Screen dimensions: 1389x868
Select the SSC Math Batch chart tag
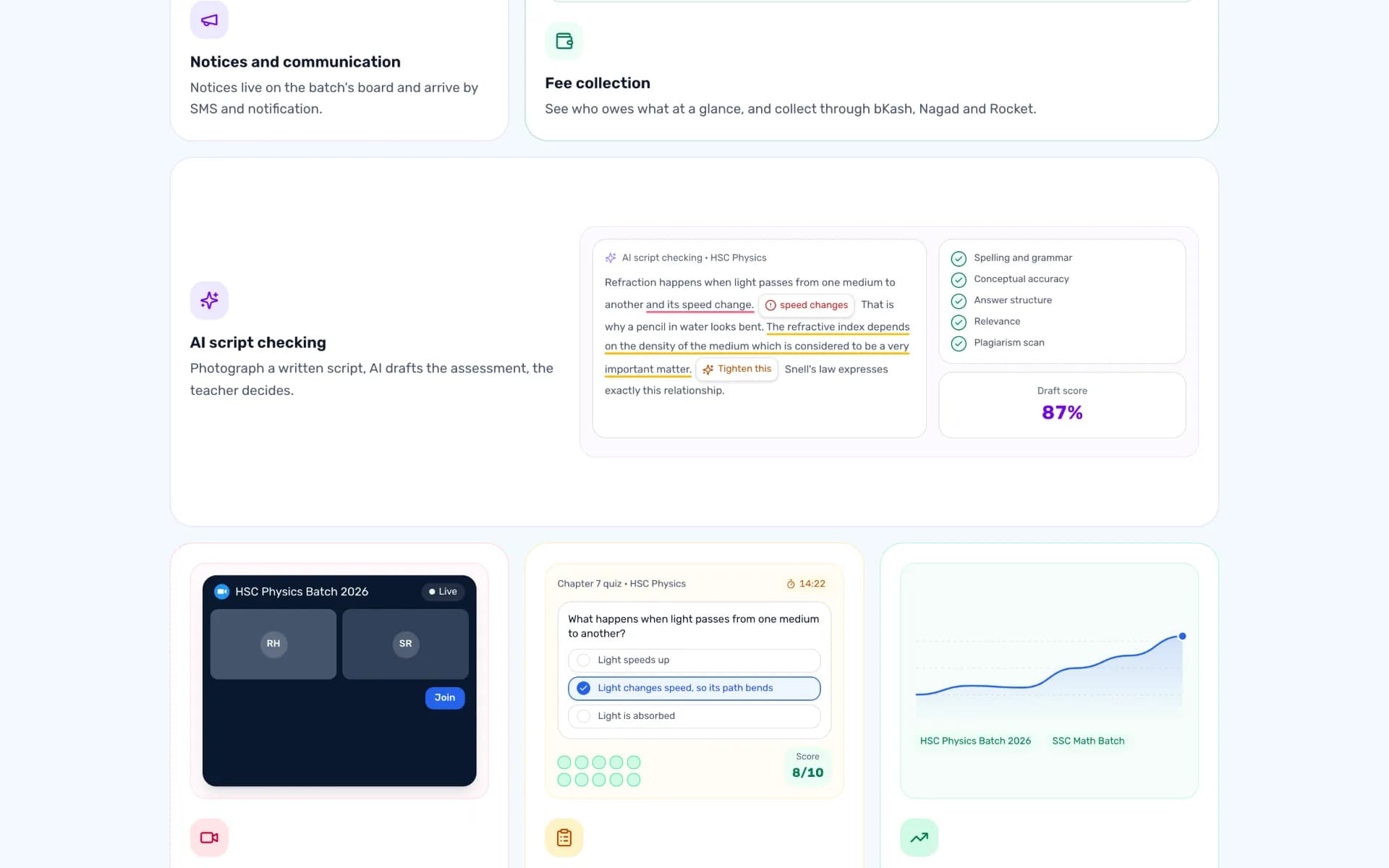click(x=1088, y=741)
